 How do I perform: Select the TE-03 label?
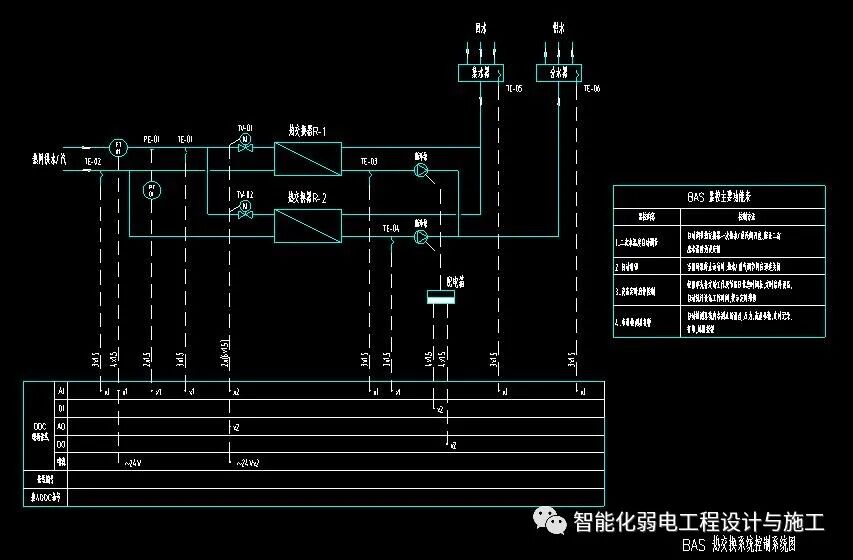tap(369, 162)
